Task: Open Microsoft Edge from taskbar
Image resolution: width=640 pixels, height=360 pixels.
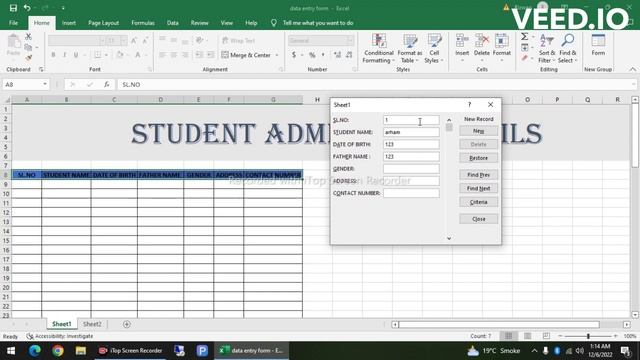Action: 35,351
